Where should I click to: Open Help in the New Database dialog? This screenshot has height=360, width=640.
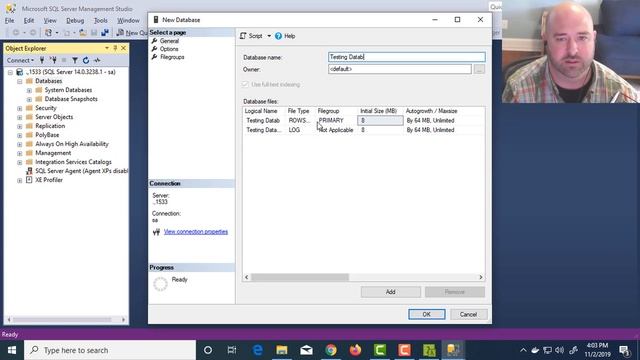click(x=285, y=36)
